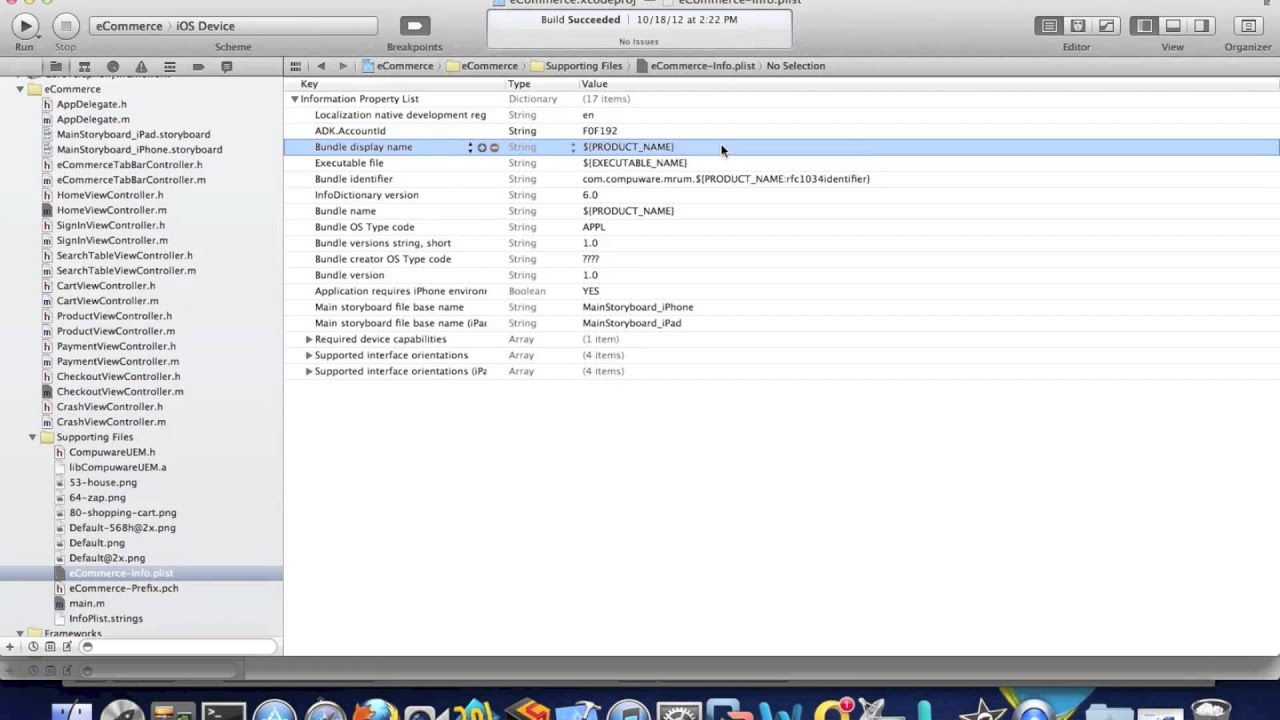The width and height of the screenshot is (1280, 720).
Task: Toggle the Utilities pane view button
Action: [x=1202, y=26]
